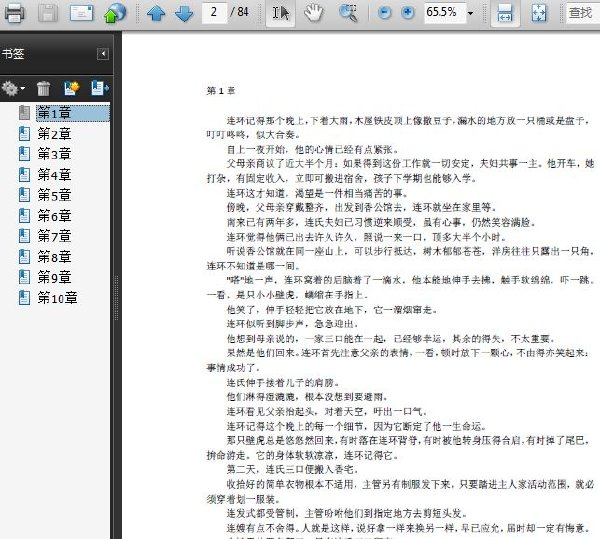Go to previous page with up arrow

[x=156, y=13]
